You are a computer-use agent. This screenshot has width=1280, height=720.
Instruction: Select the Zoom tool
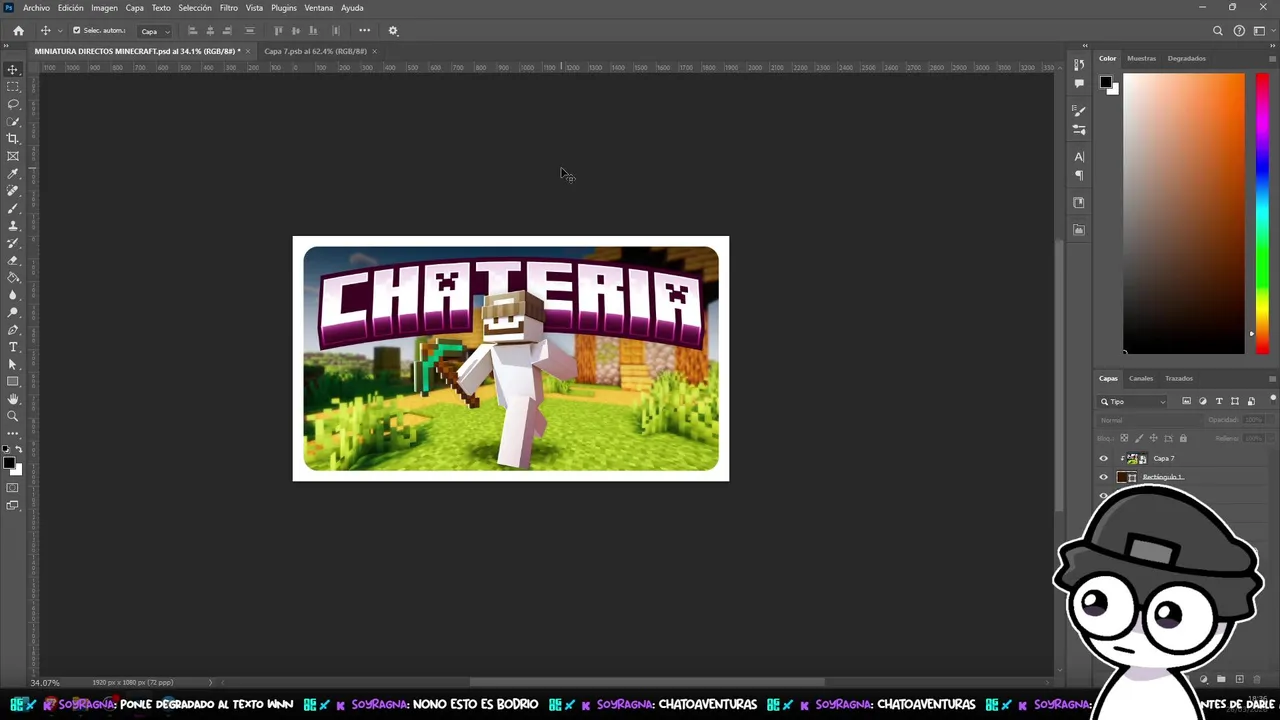(x=13, y=416)
